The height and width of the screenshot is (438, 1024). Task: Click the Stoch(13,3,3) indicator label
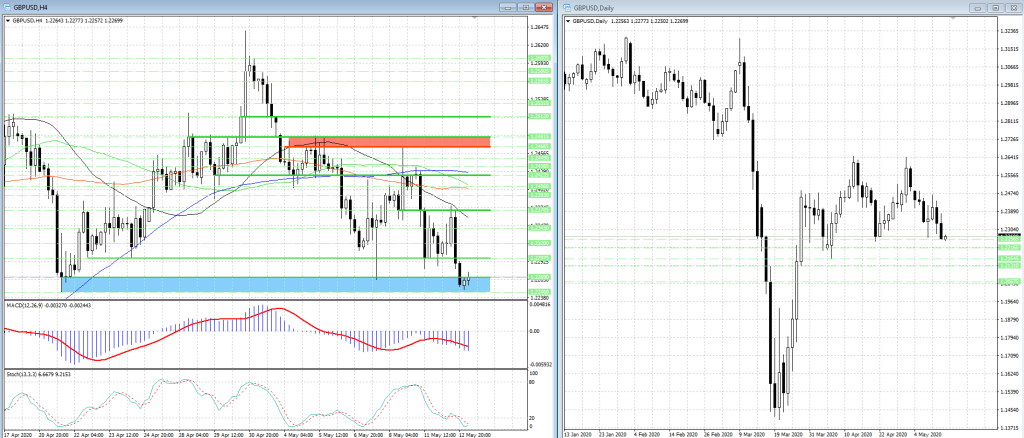coord(30,374)
